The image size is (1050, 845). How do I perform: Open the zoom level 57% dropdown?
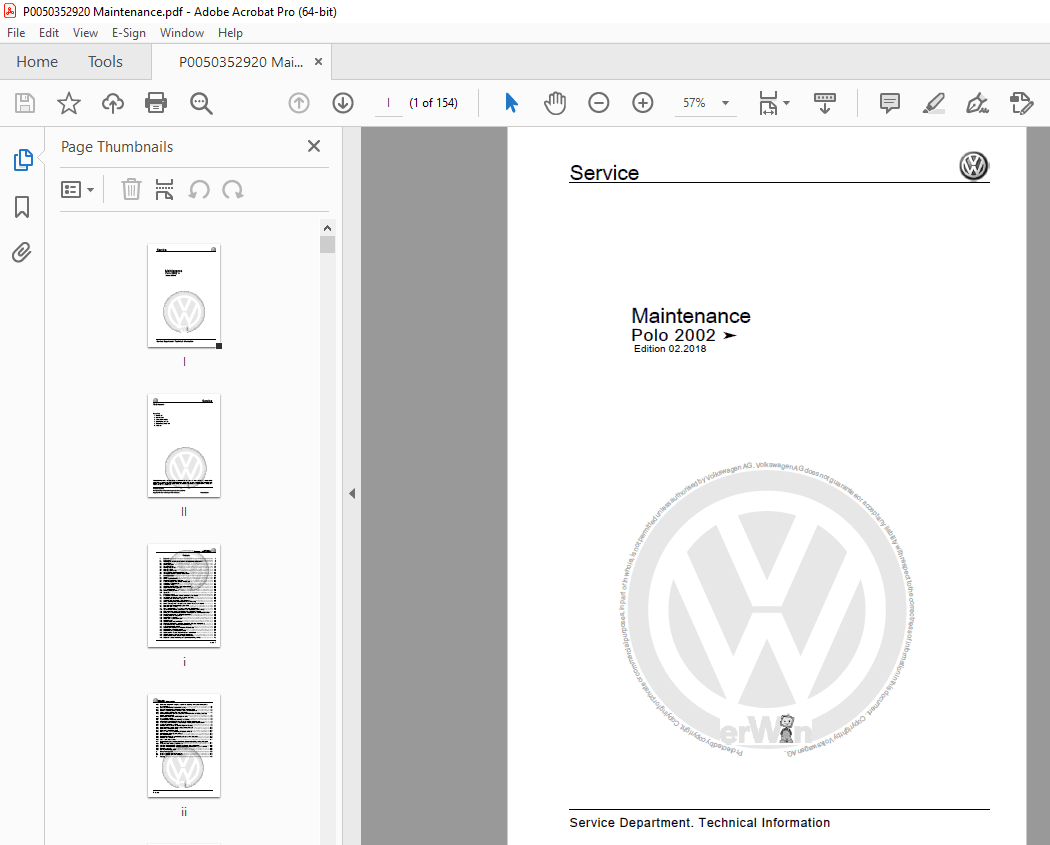725,103
